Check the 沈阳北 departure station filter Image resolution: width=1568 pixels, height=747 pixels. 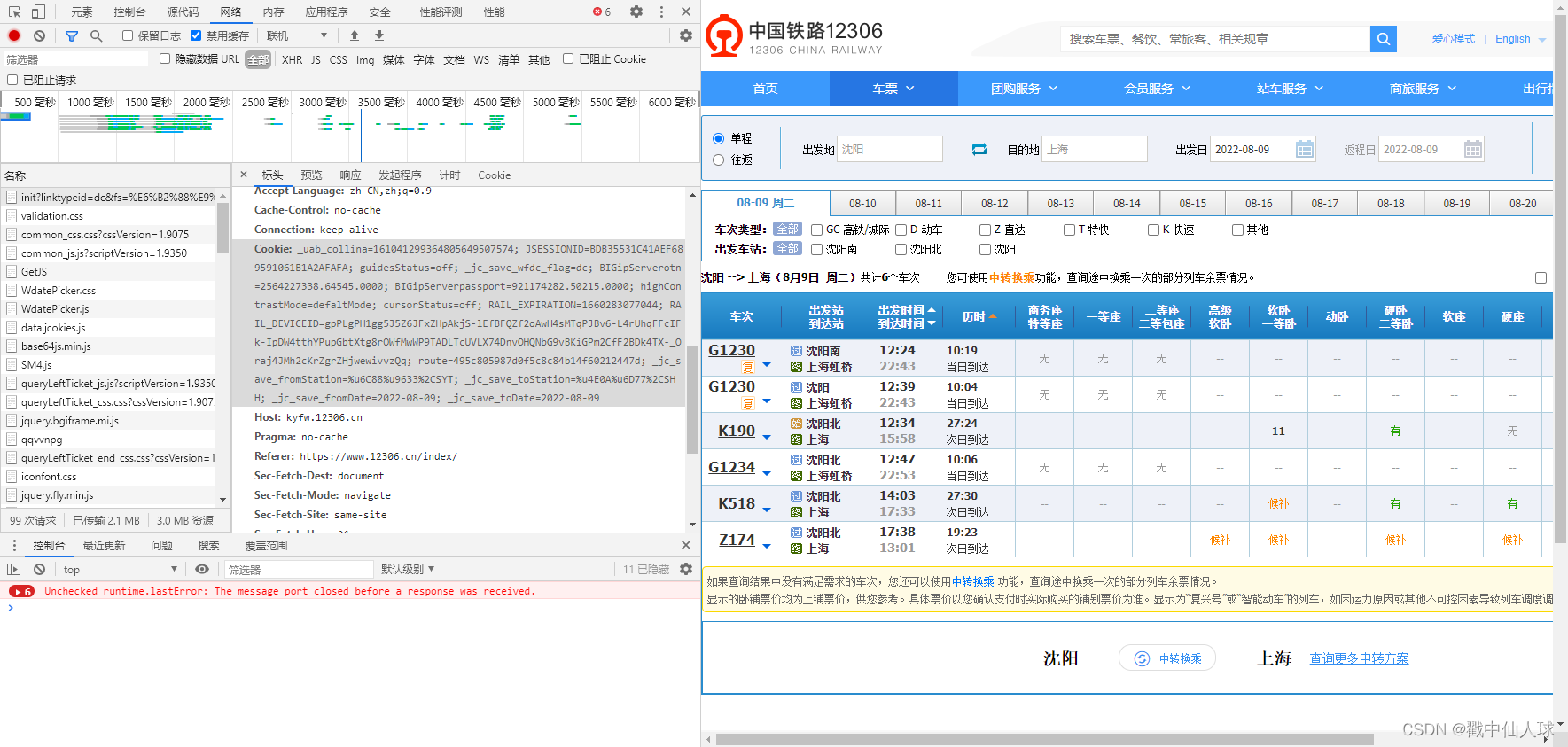(901, 249)
